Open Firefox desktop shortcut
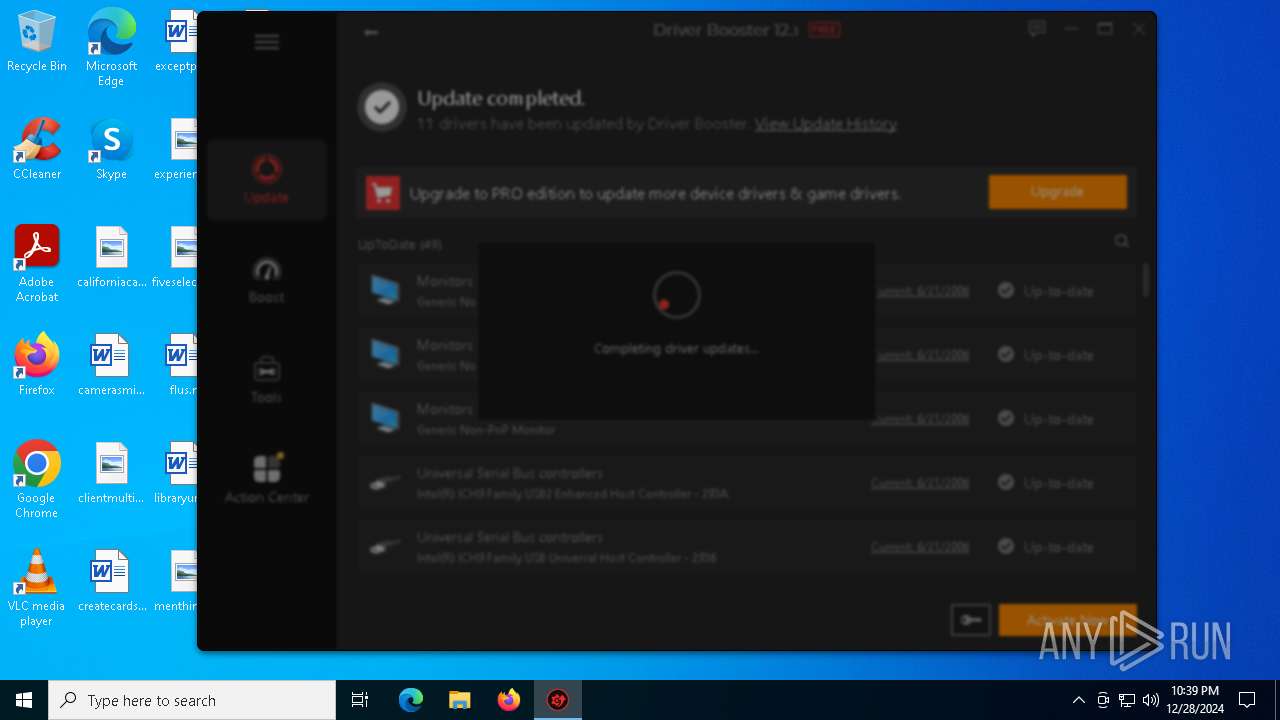Image resolution: width=1280 pixels, height=720 pixels. click(x=37, y=365)
